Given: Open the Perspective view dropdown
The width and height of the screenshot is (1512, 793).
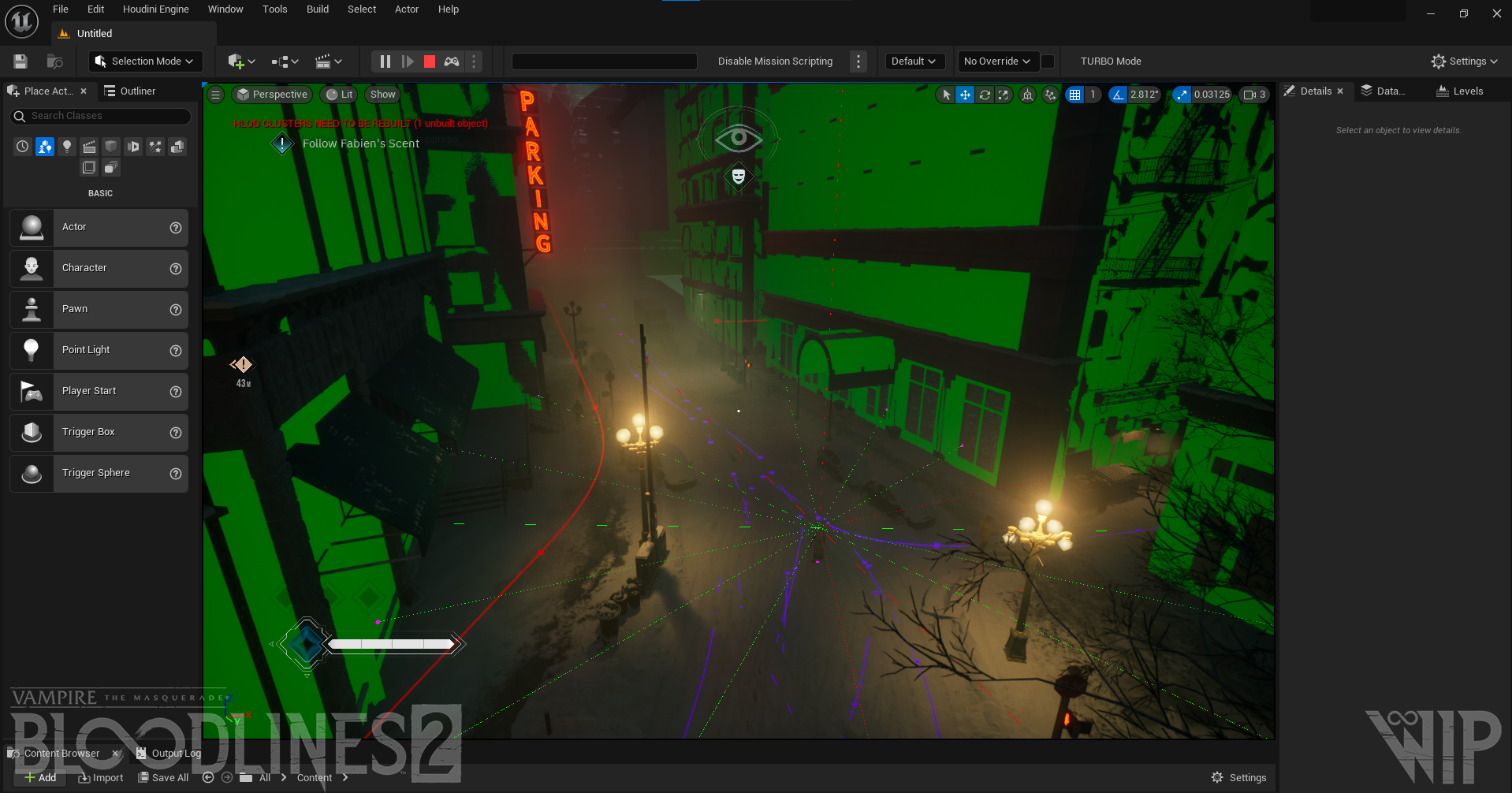Looking at the screenshot, I should [271, 94].
